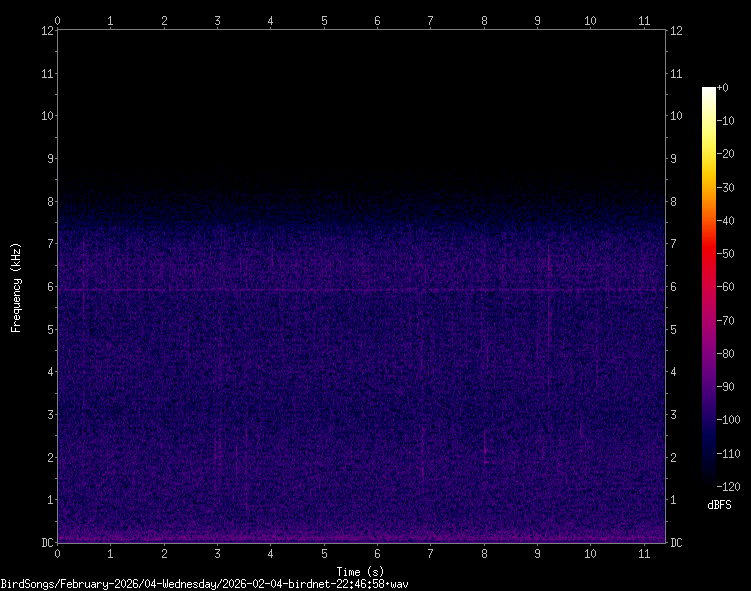The height and width of the screenshot is (591, 751).
Task: Click the "9" tick on the top time axis
Action: pos(537,20)
